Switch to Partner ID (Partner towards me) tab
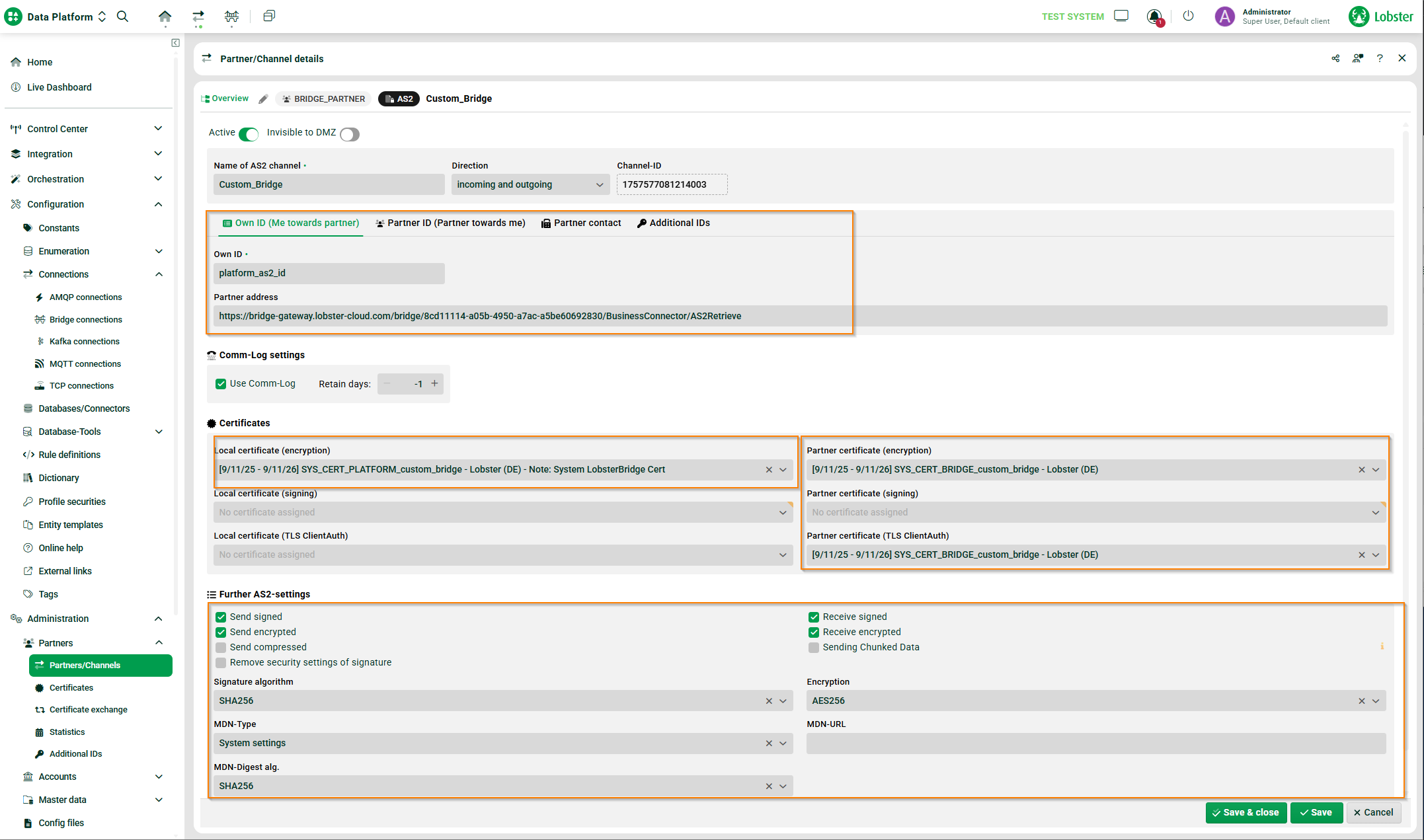Viewport: 1424px width, 840px height. 450,223
